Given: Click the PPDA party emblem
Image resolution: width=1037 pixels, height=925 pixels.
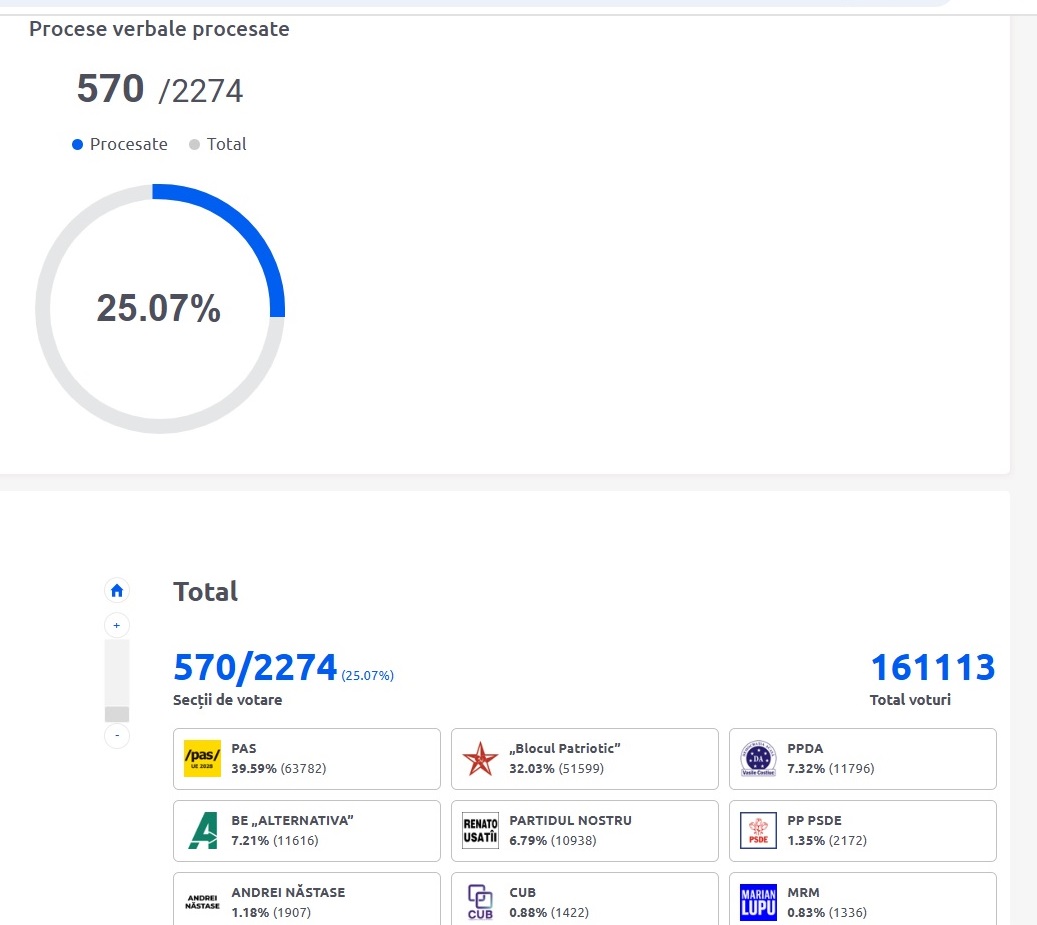Looking at the screenshot, I should (758, 759).
